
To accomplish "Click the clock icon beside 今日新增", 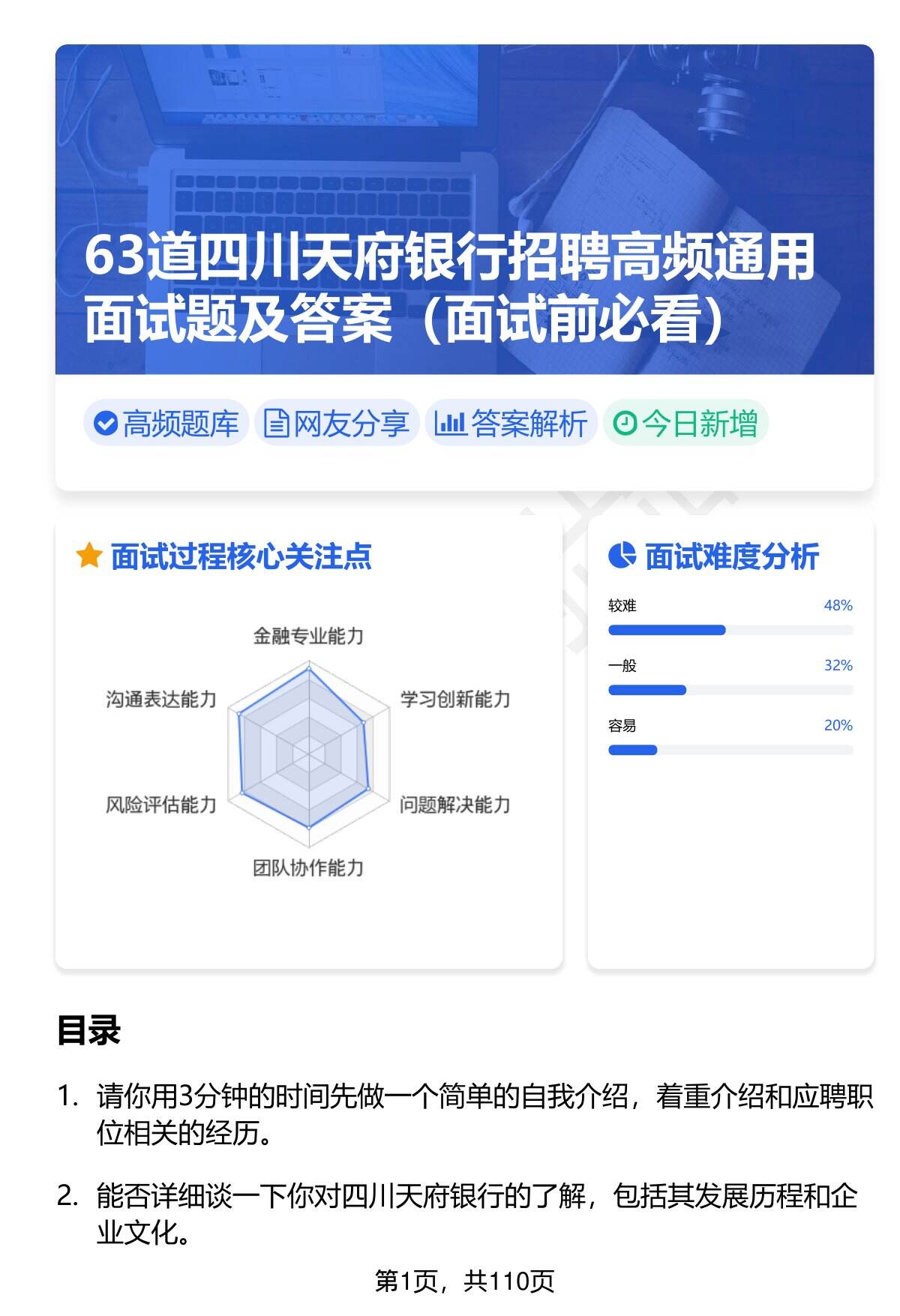I will (624, 424).
